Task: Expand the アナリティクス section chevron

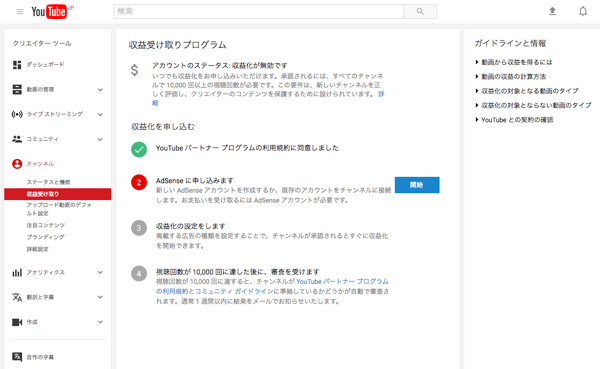Action: pyautogui.click(x=100, y=273)
